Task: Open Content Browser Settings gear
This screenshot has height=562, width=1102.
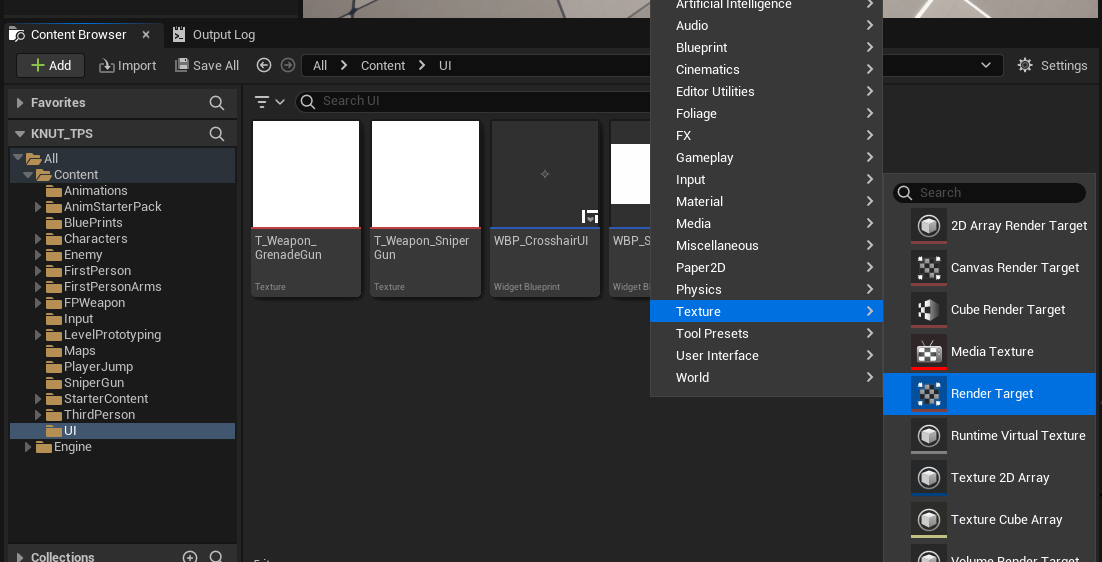Action: pyautogui.click(x=1025, y=65)
